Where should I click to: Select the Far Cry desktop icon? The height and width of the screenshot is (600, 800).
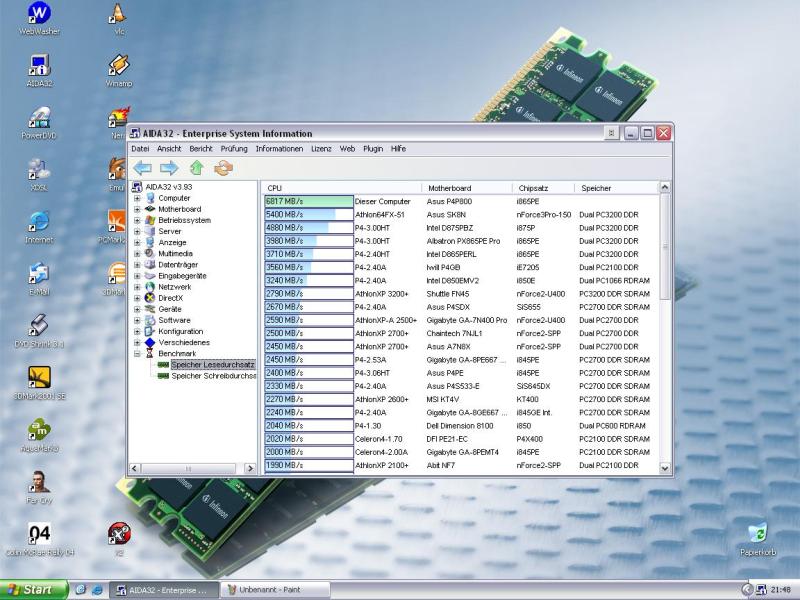(39, 488)
